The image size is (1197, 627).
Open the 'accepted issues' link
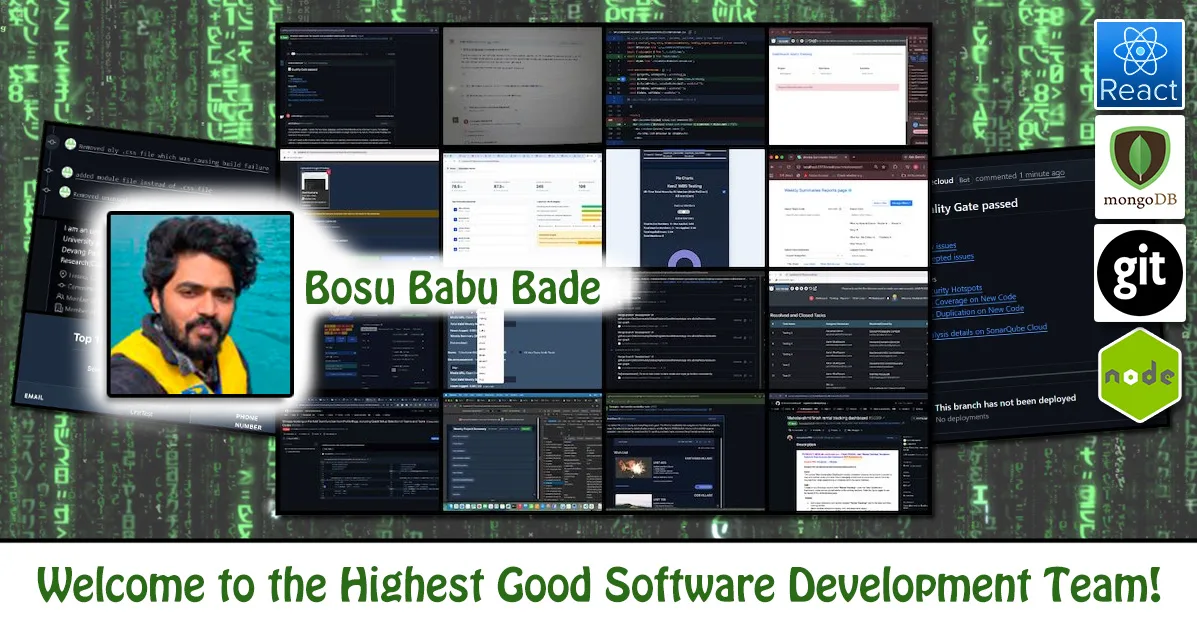[952, 258]
